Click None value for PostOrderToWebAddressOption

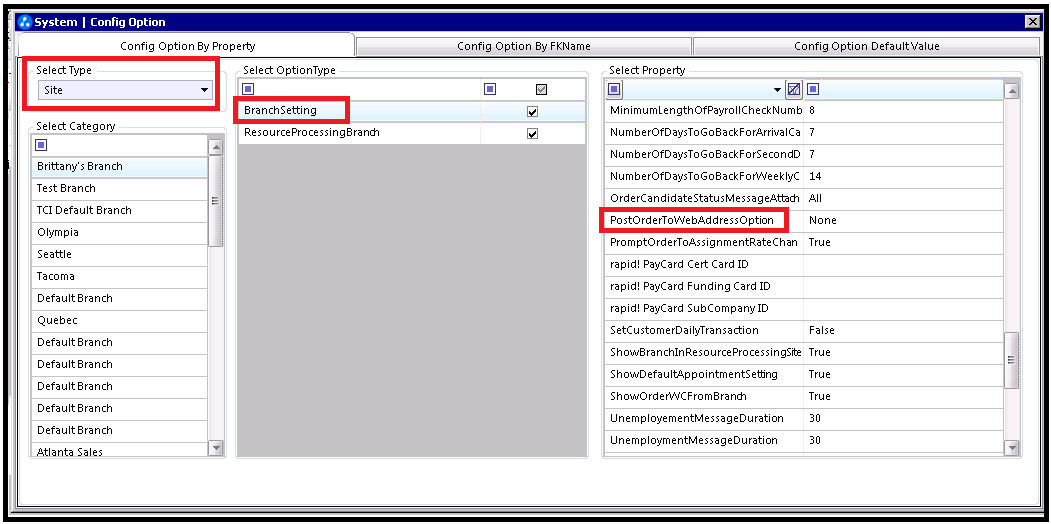pyautogui.click(x=822, y=220)
